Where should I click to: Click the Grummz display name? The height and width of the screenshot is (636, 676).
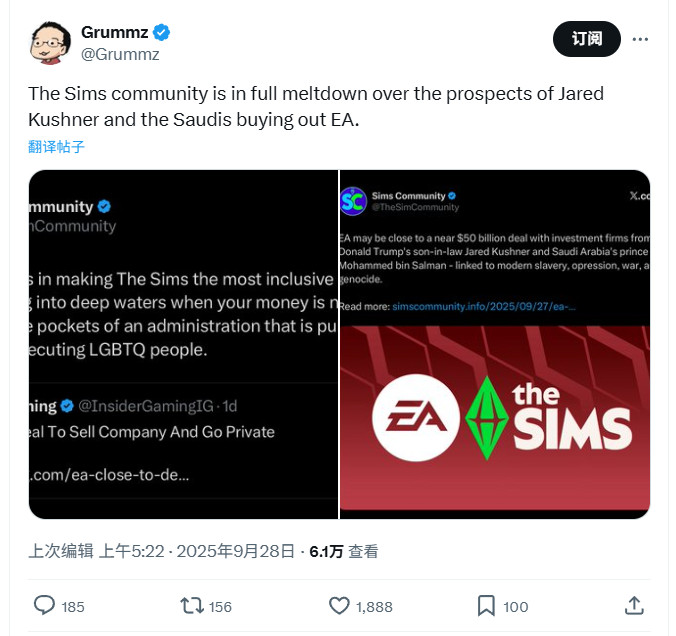[x=114, y=33]
